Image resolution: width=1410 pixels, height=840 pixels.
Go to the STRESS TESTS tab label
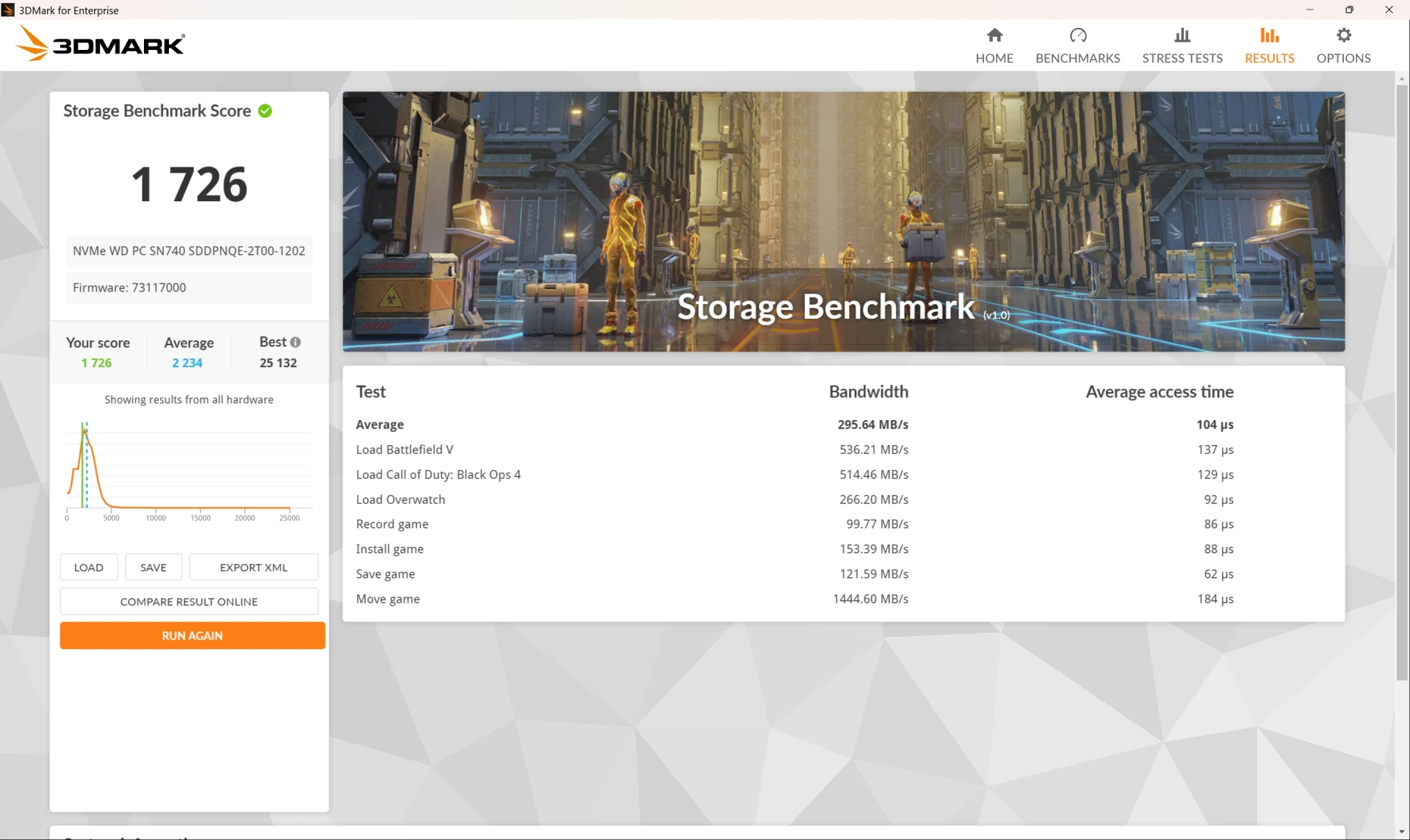click(x=1182, y=58)
